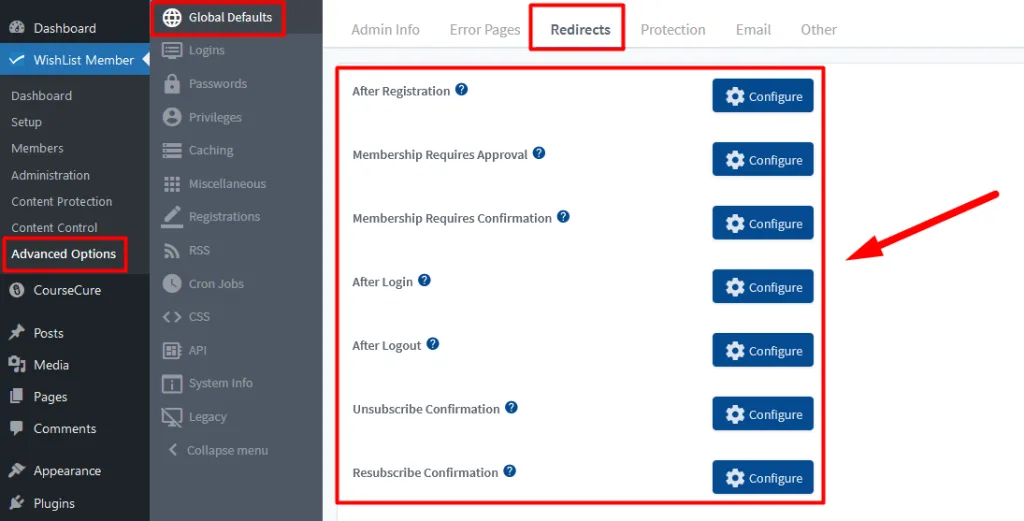The height and width of the screenshot is (521, 1024).
Task: Click the Miscellaneous grid icon
Action: [172, 184]
